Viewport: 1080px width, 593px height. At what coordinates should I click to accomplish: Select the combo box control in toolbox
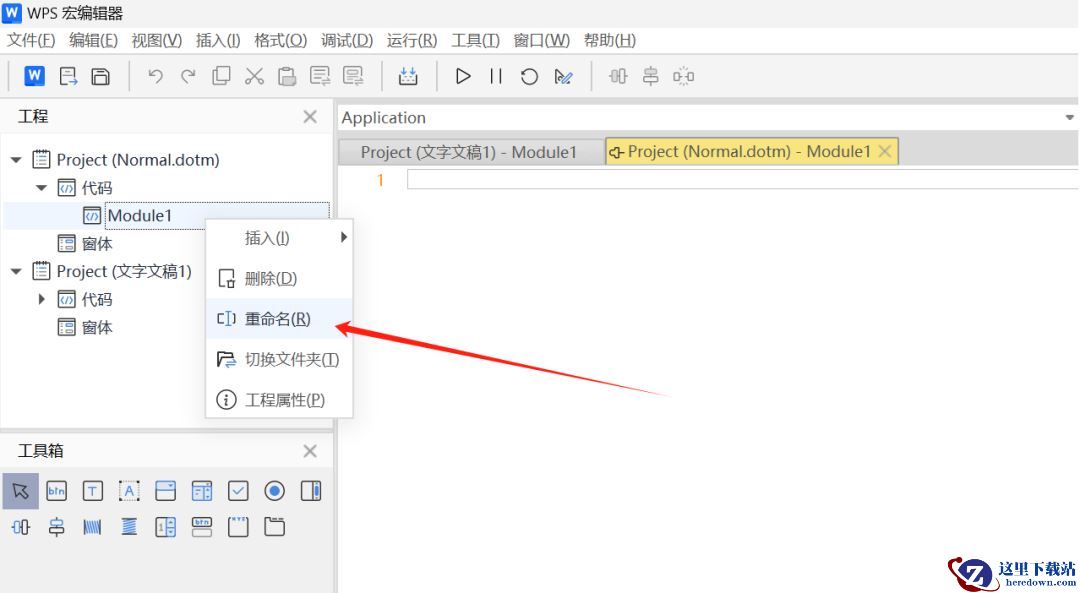(165, 491)
